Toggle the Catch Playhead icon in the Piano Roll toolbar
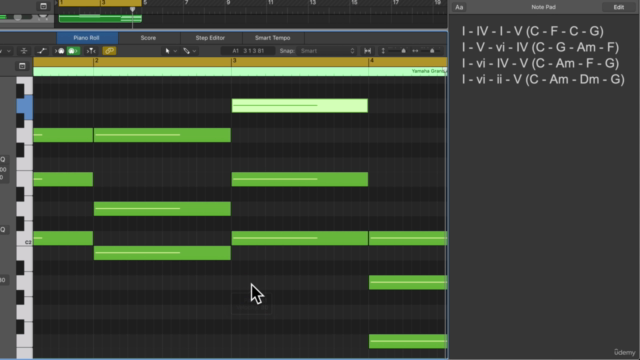 point(91,51)
